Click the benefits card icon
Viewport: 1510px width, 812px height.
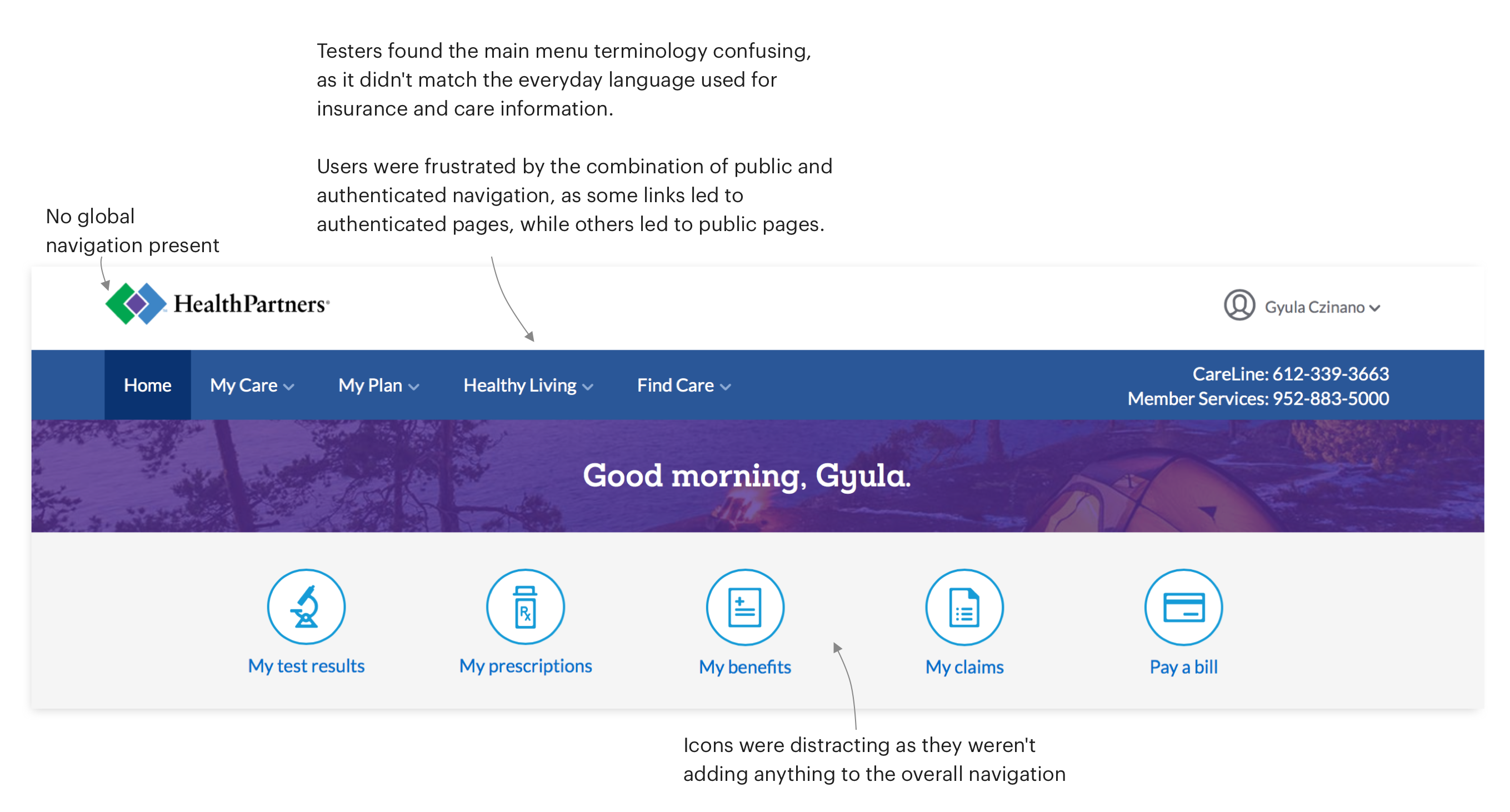point(744,607)
